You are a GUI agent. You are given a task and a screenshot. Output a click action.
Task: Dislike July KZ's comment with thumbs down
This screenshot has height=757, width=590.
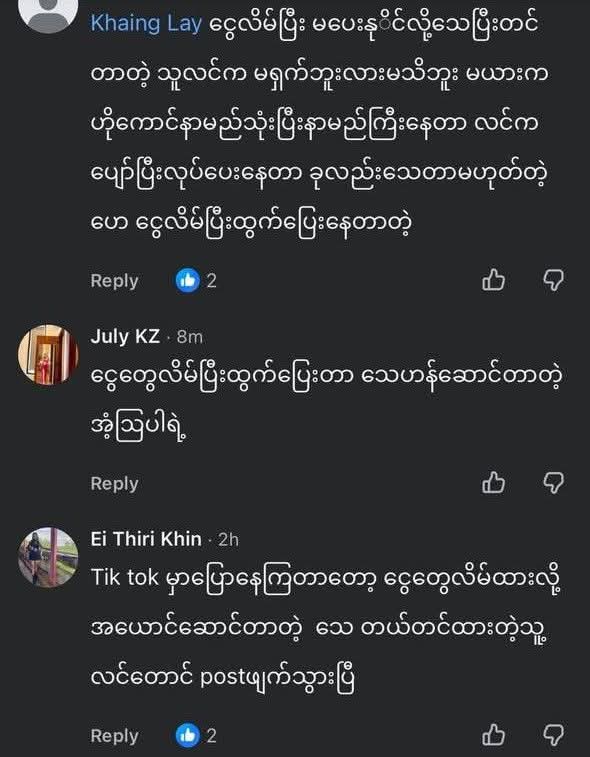(x=553, y=482)
